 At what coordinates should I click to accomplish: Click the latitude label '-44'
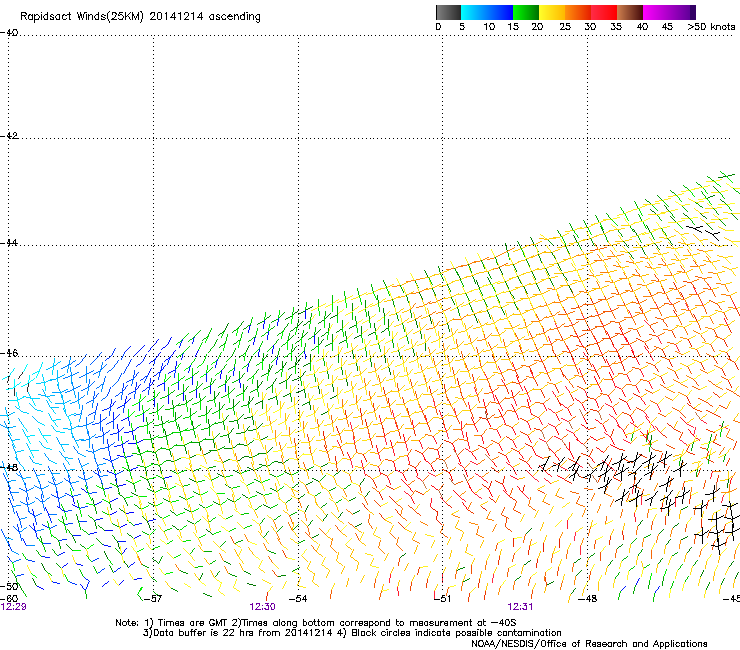point(9,243)
